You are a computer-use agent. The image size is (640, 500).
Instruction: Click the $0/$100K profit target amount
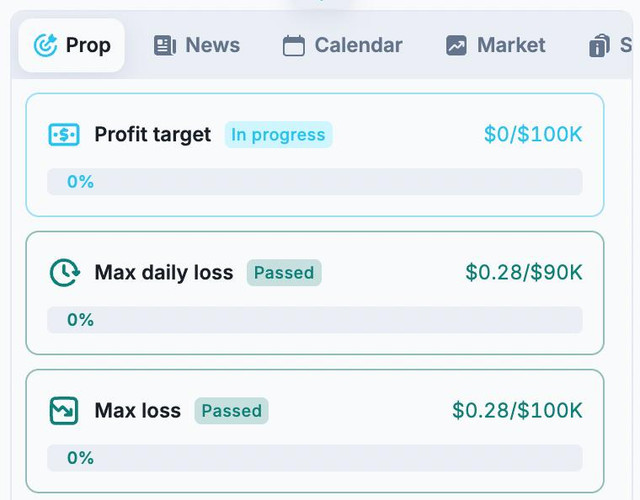click(x=533, y=134)
